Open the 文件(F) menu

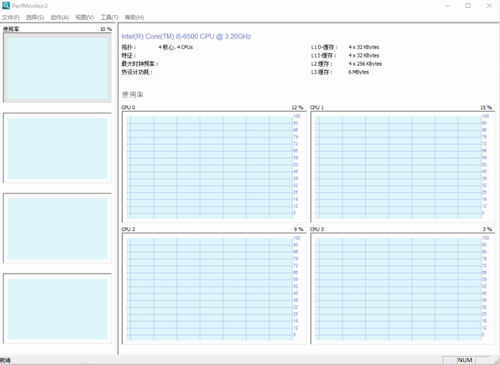tap(11, 17)
